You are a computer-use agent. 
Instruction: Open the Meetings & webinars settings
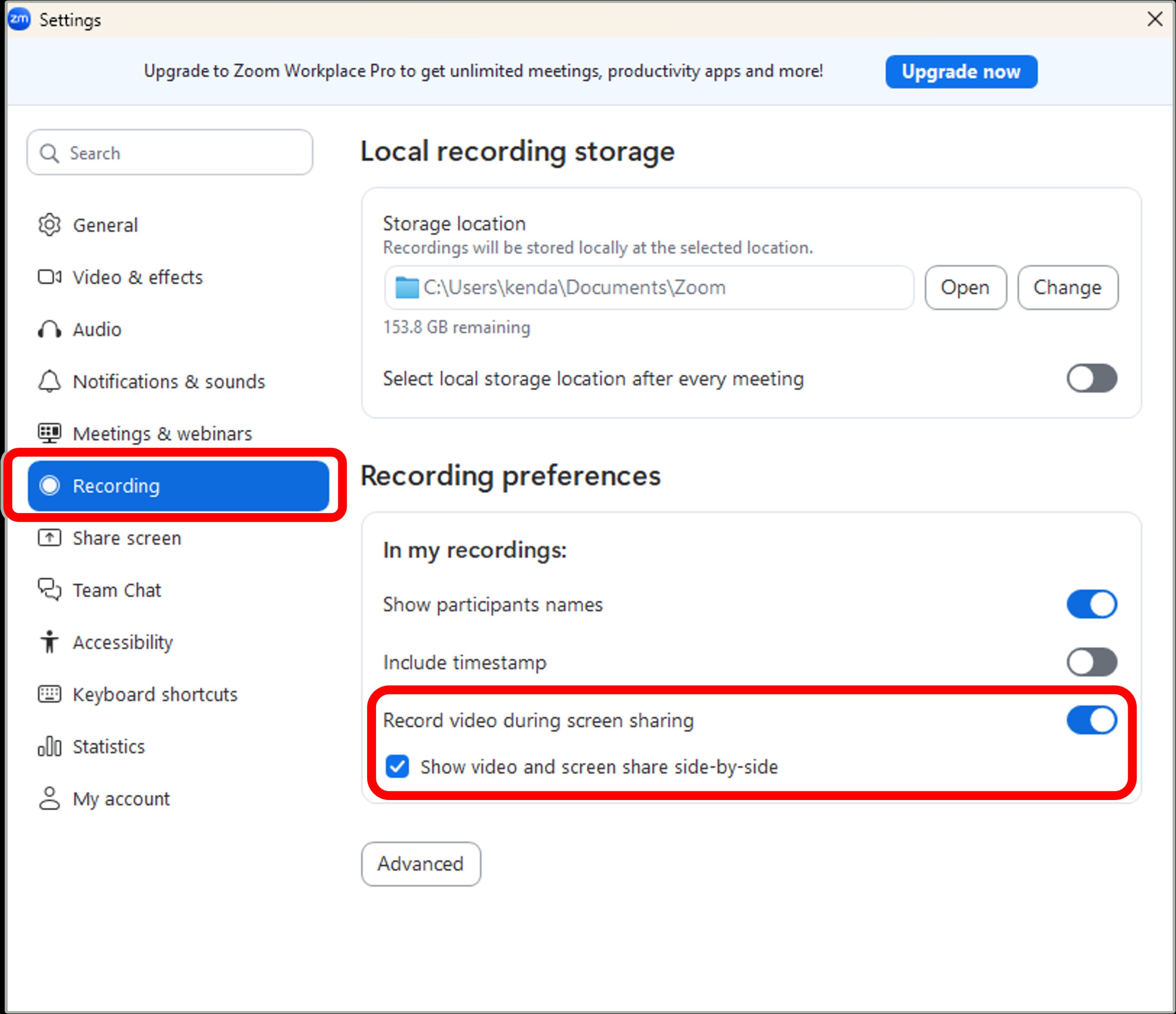tap(162, 434)
